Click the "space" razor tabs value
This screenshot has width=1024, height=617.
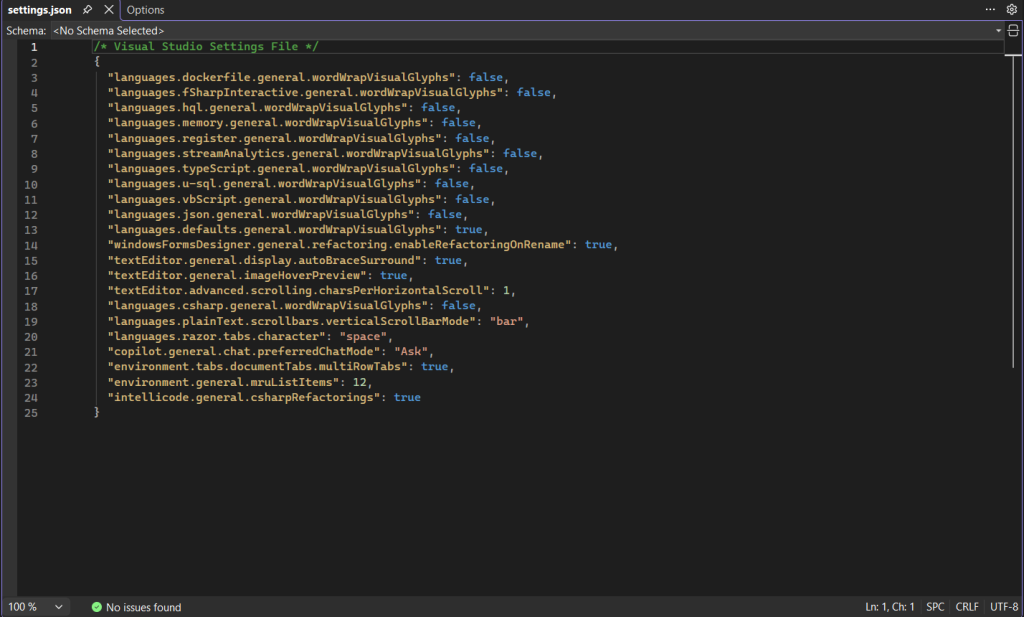[362, 336]
